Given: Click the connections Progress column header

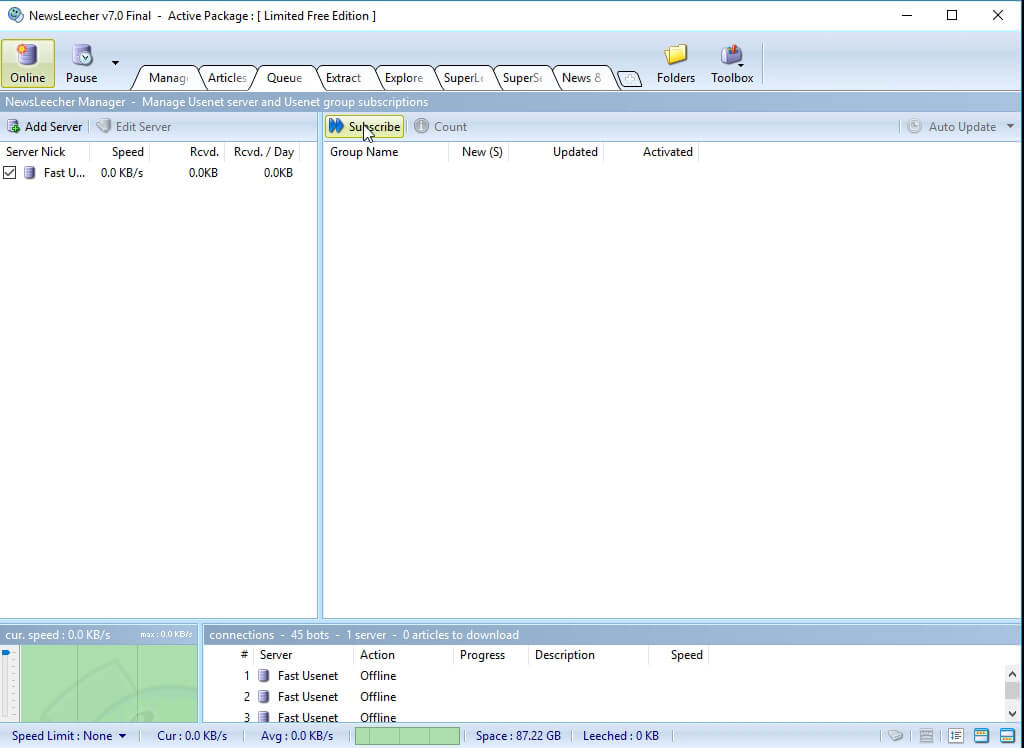Looking at the screenshot, I should [x=490, y=655].
